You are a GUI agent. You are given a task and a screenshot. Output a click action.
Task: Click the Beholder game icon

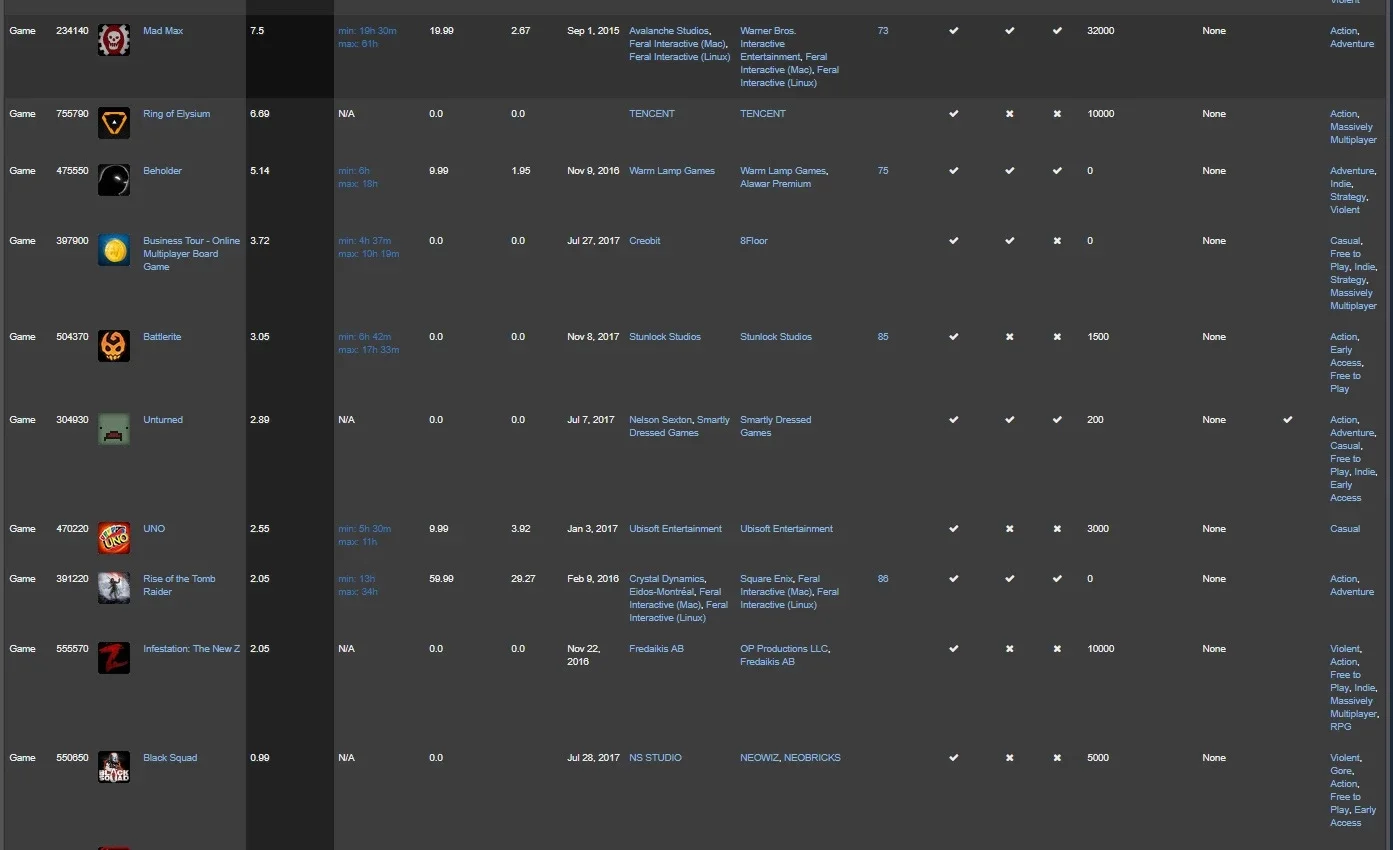(114, 181)
